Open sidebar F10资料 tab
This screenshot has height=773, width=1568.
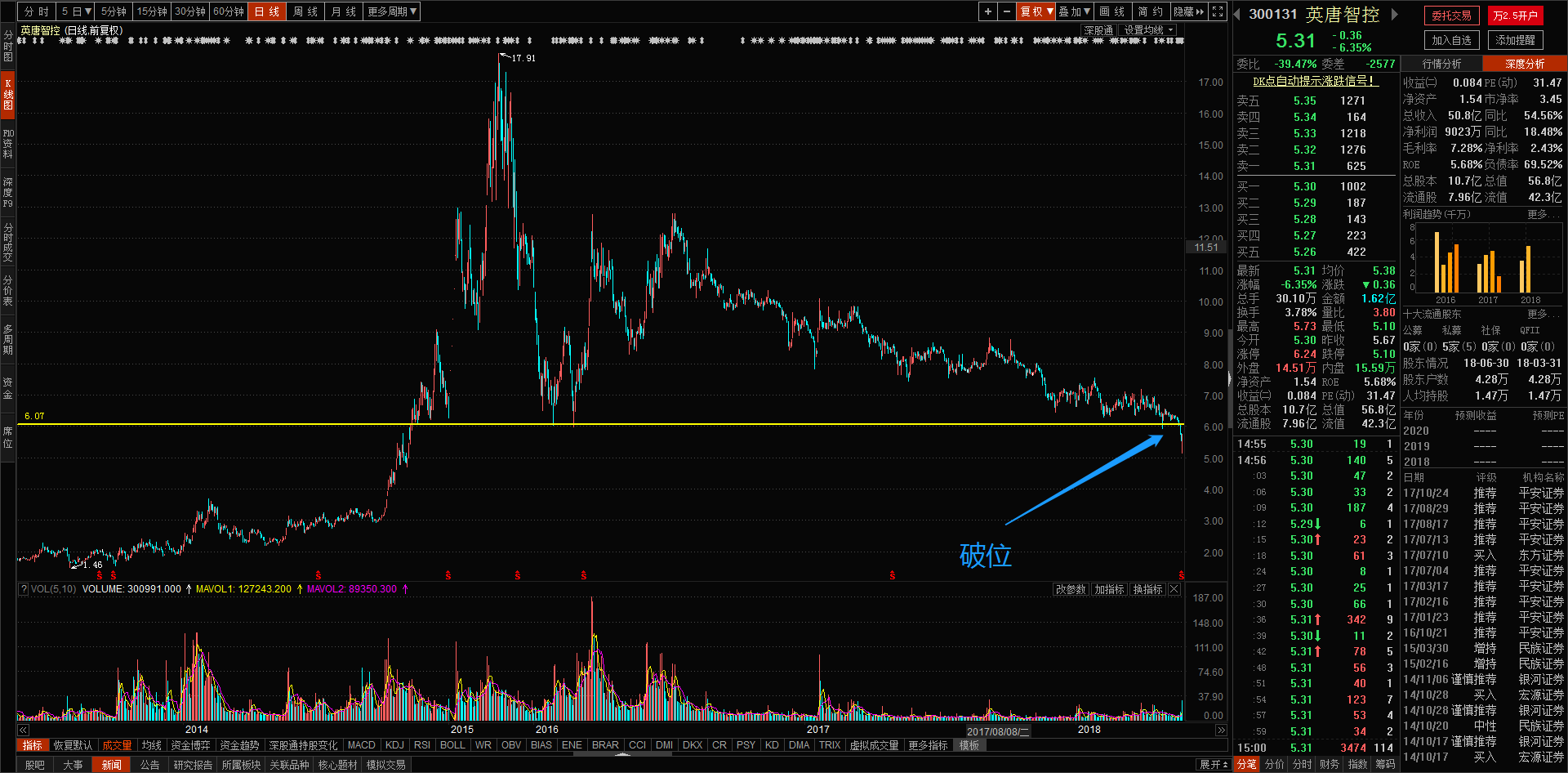(x=7, y=143)
